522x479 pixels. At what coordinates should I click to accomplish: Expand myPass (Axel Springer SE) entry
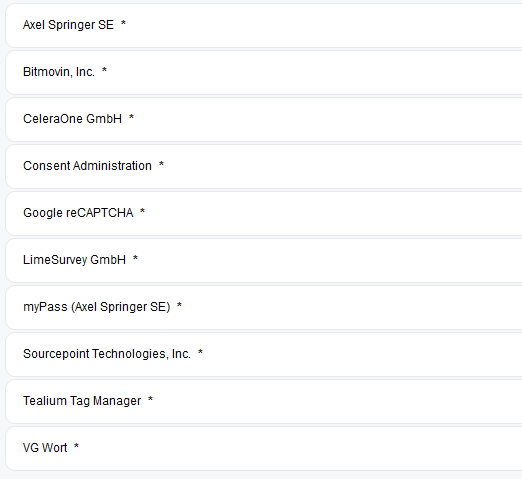[264, 307]
